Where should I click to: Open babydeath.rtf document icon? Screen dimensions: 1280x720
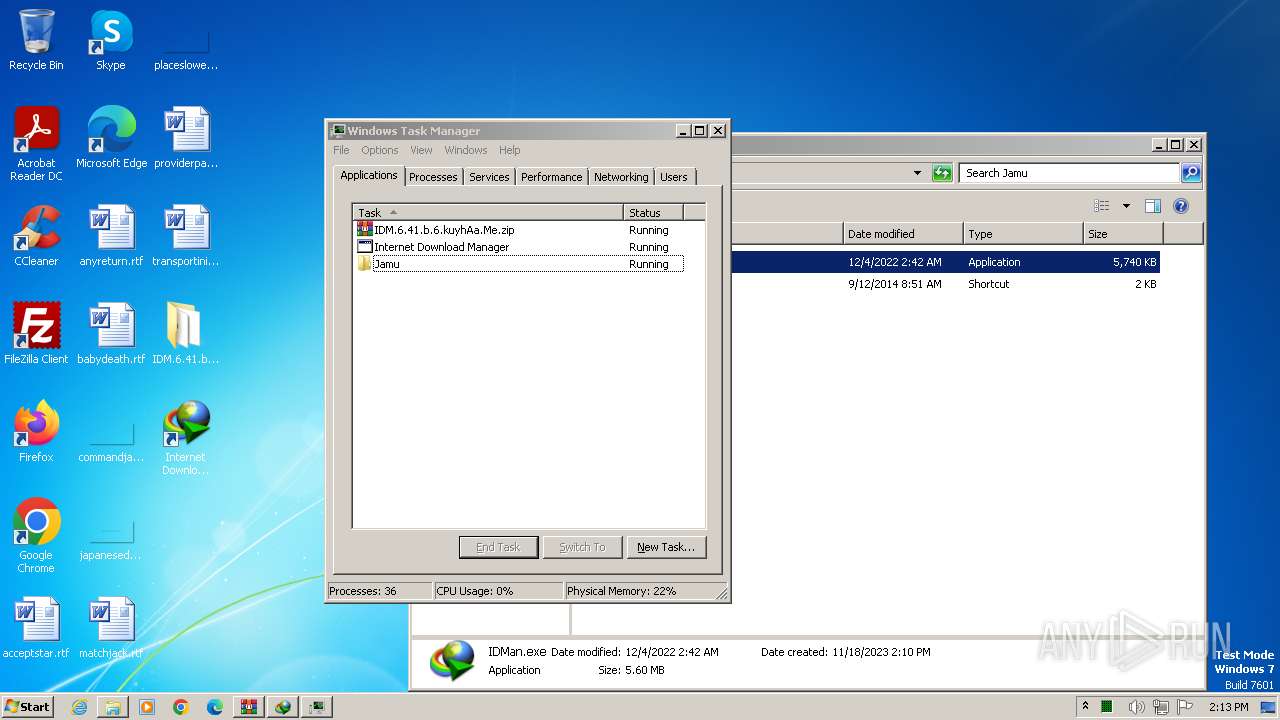pos(111,334)
